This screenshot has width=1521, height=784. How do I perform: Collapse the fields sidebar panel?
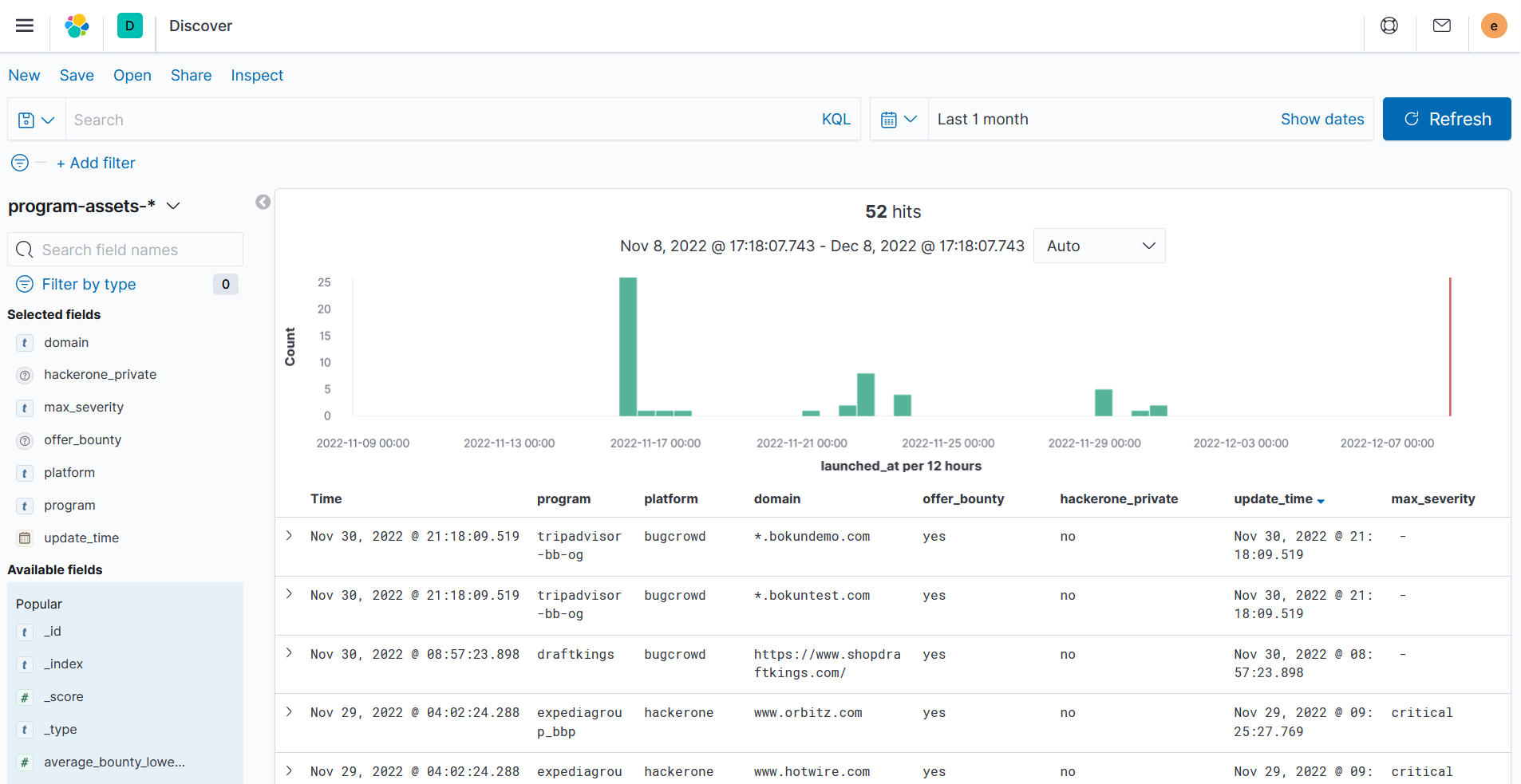(x=263, y=203)
